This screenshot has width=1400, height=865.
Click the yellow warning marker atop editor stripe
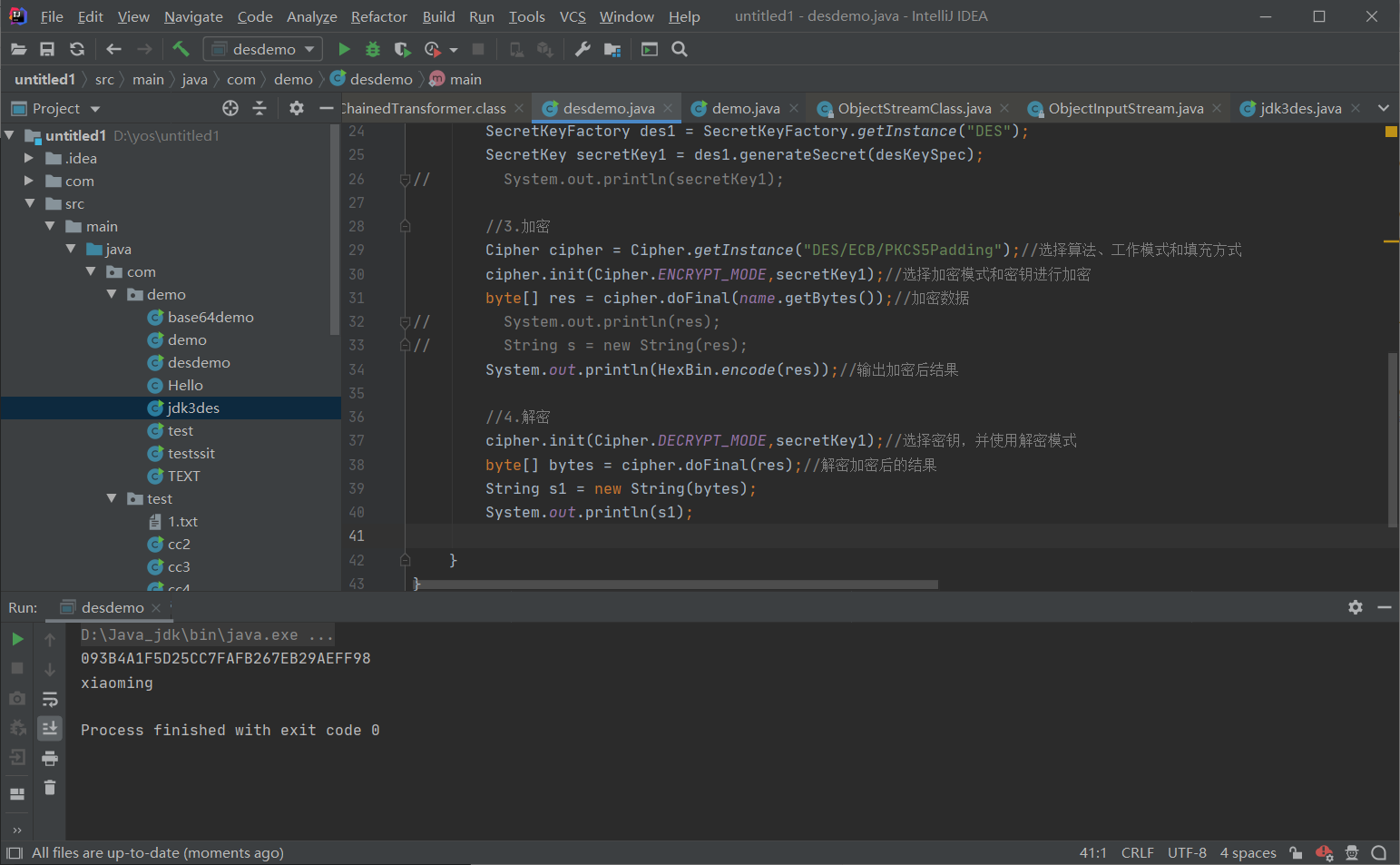pos(1391,132)
